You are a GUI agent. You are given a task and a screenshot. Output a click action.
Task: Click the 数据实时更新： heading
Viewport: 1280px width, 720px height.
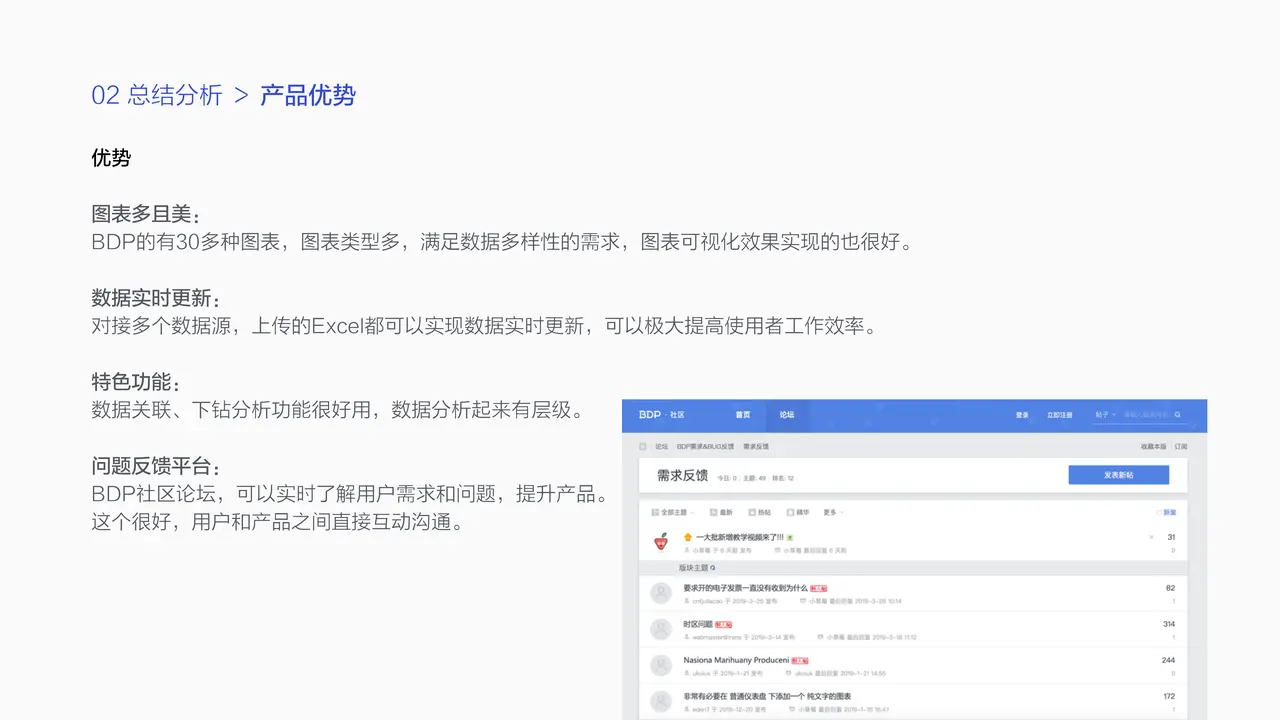tap(156, 299)
